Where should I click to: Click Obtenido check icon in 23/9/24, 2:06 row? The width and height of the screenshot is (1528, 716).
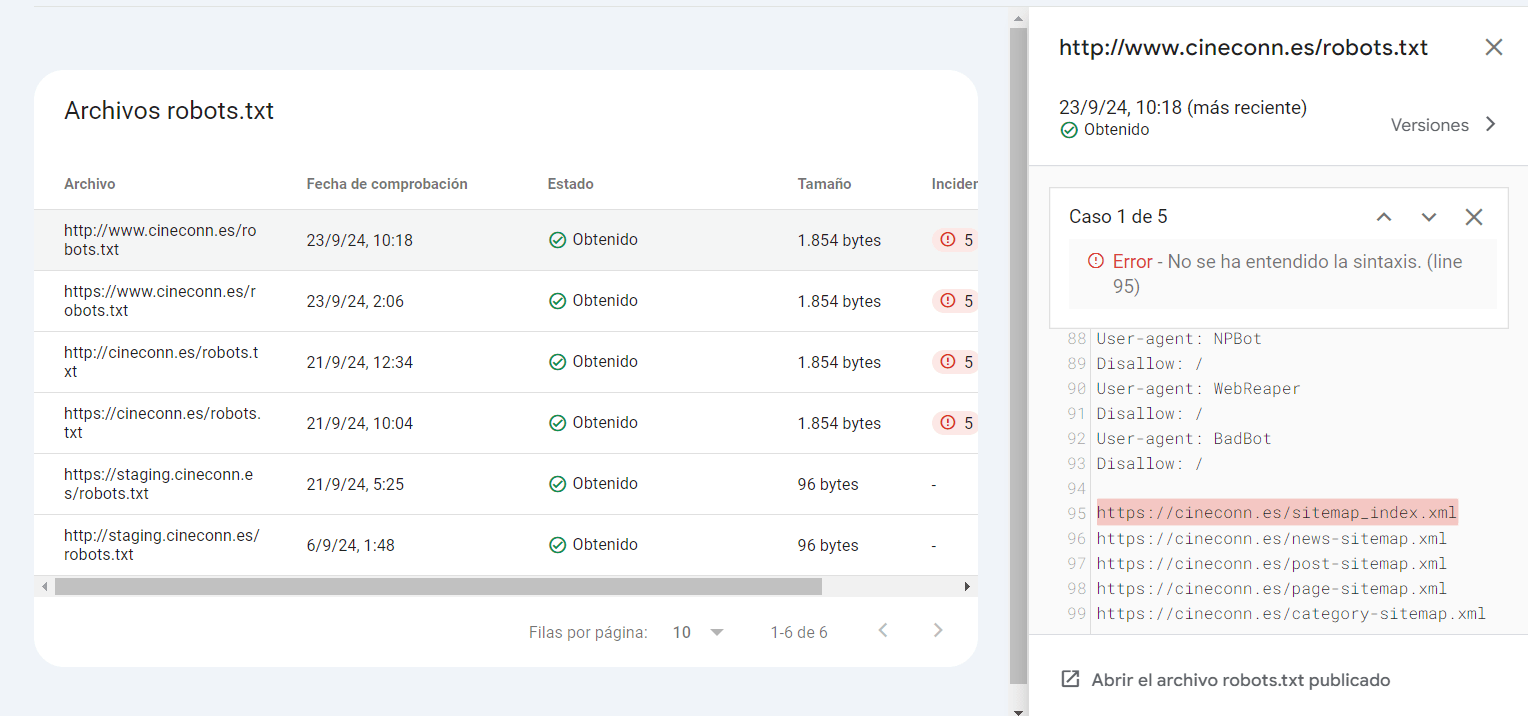[x=557, y=301]
